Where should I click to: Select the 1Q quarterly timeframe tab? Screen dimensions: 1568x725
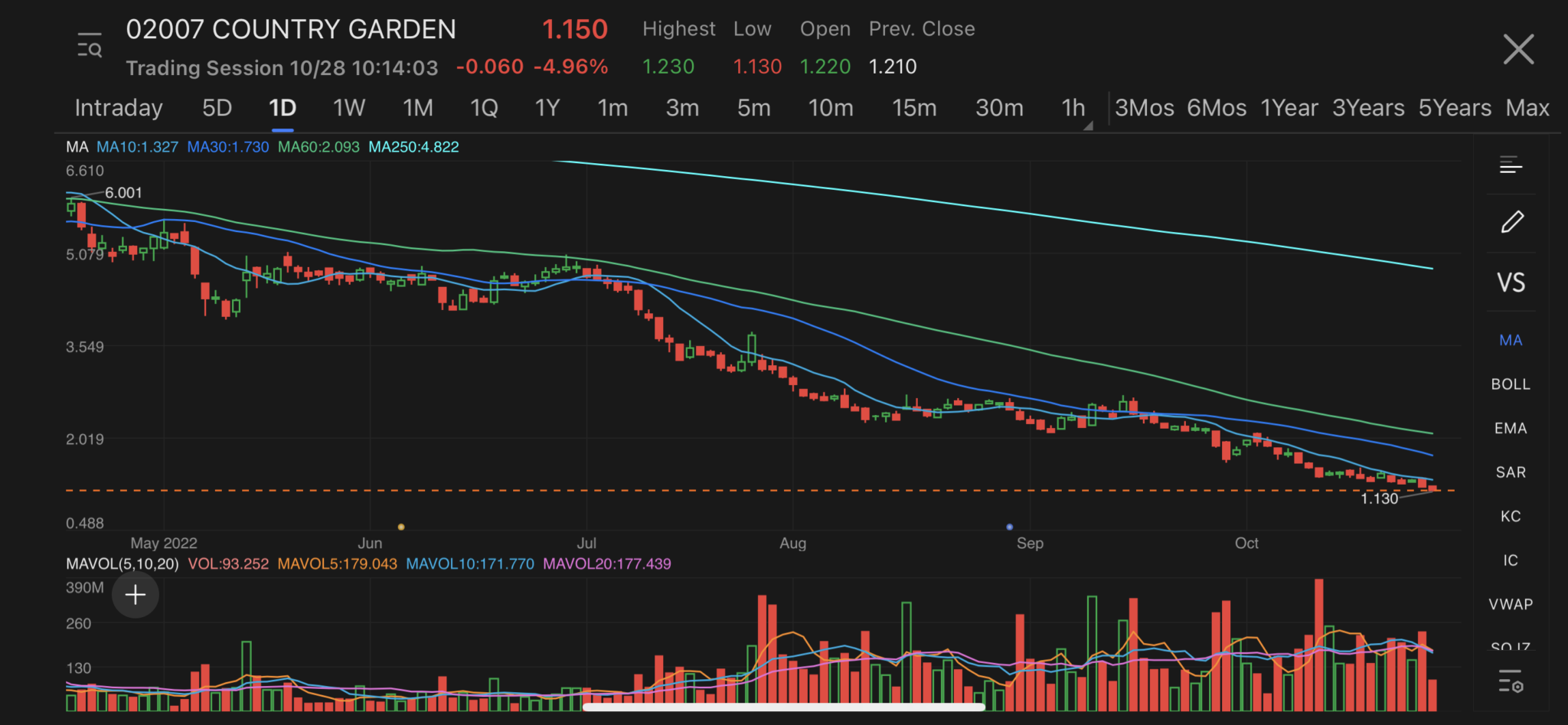coord(484,108)
